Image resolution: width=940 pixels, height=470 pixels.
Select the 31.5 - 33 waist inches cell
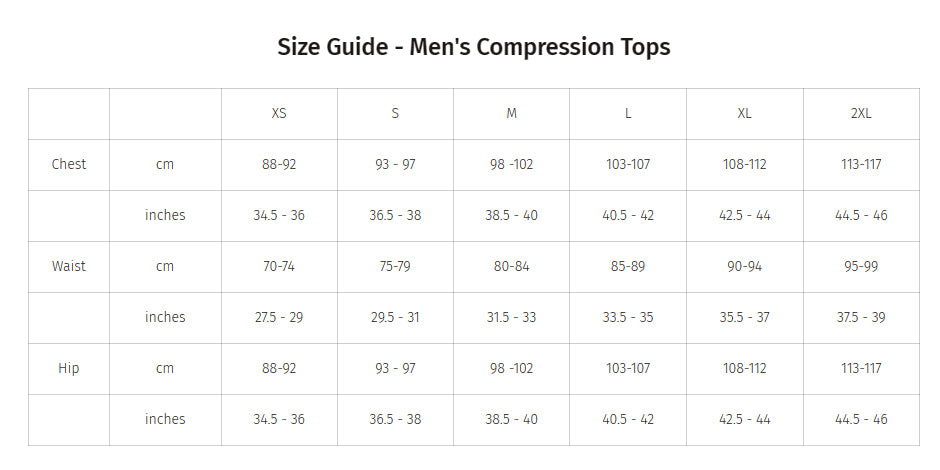coord(511,317)
